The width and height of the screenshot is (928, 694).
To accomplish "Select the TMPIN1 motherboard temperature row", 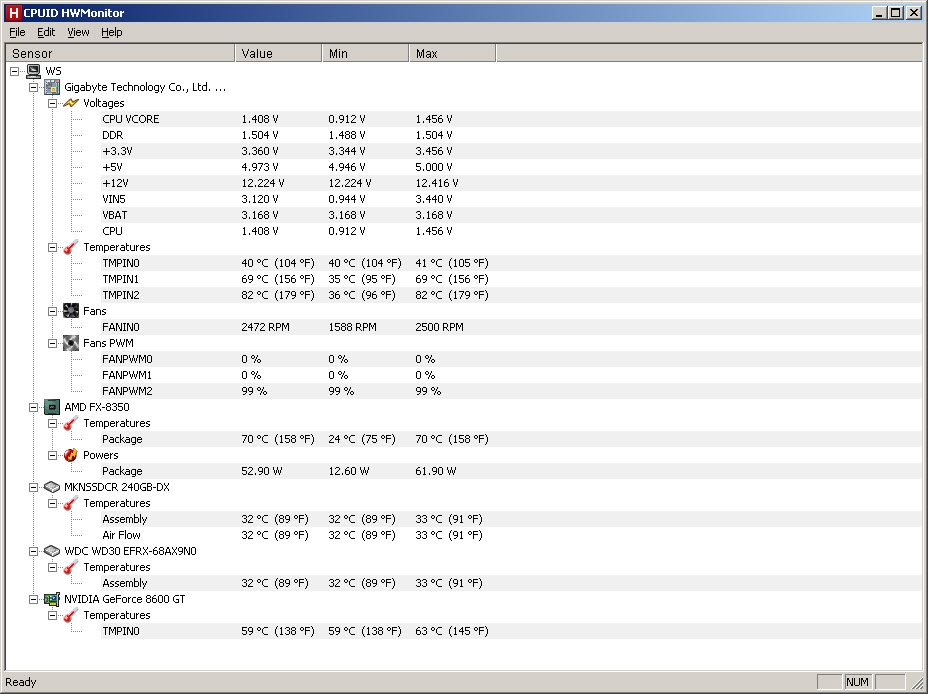I will coord(511,279).
